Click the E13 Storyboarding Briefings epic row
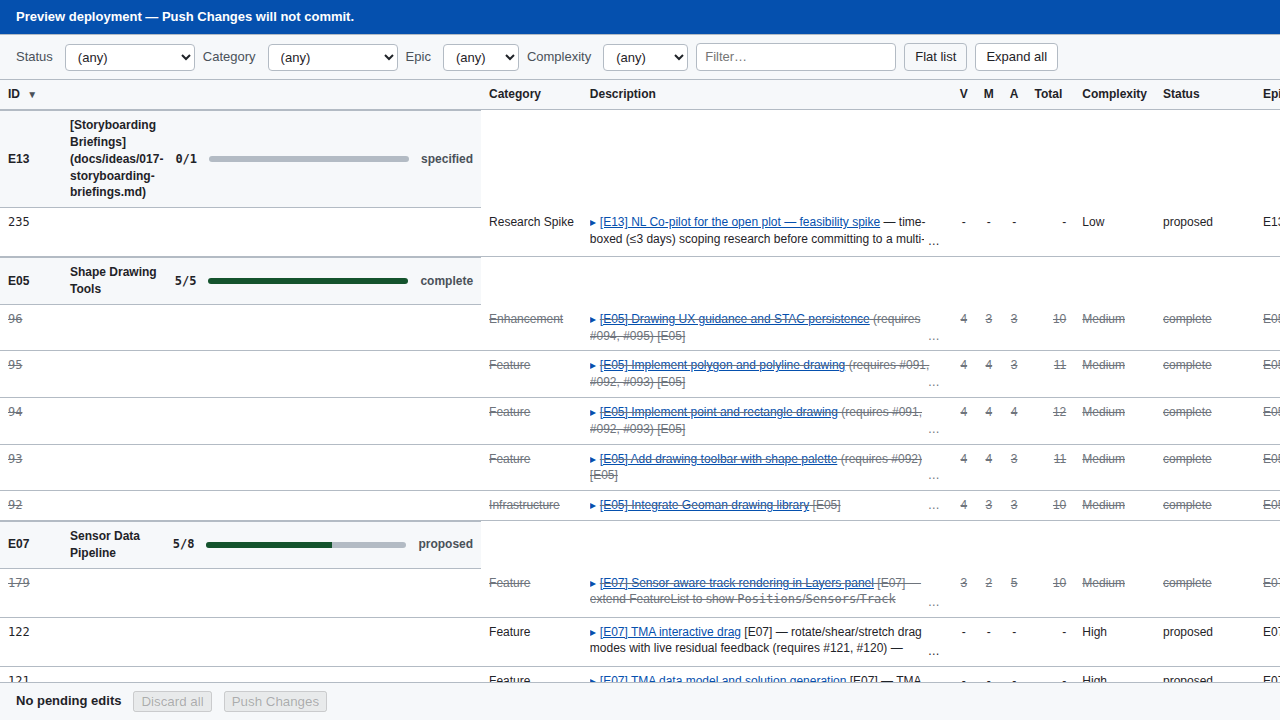1280x720 pixels. (x=240, y=159)
